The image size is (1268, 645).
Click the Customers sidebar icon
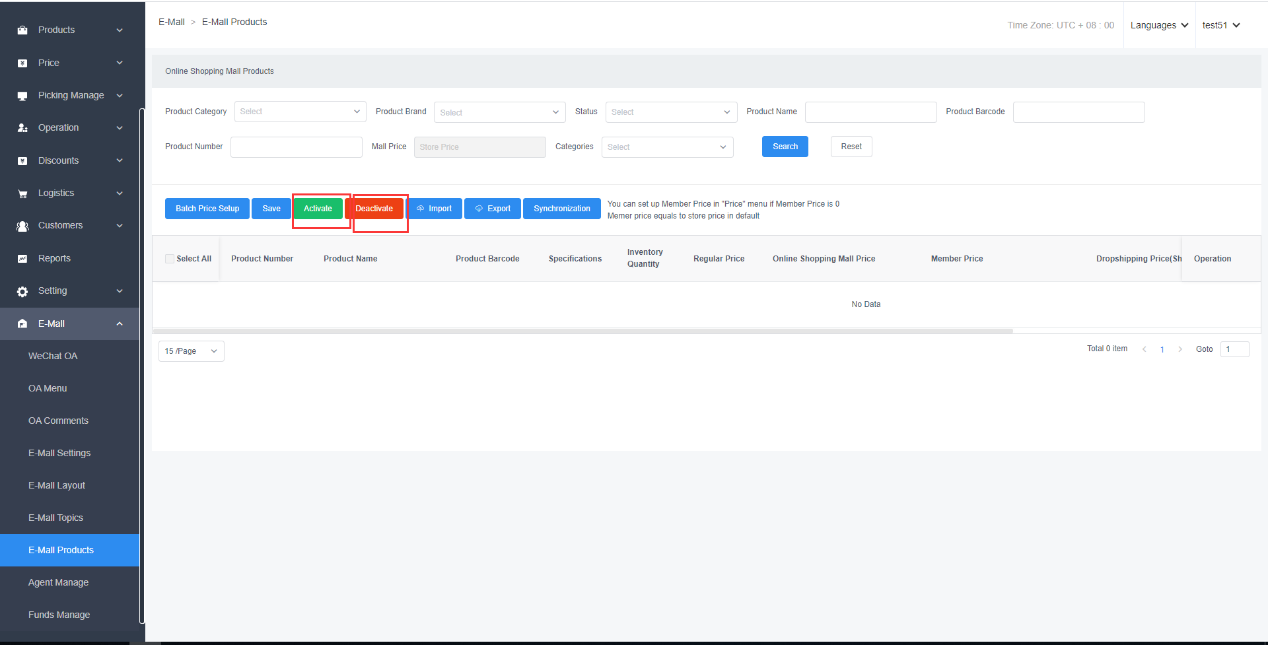point(22,226)
